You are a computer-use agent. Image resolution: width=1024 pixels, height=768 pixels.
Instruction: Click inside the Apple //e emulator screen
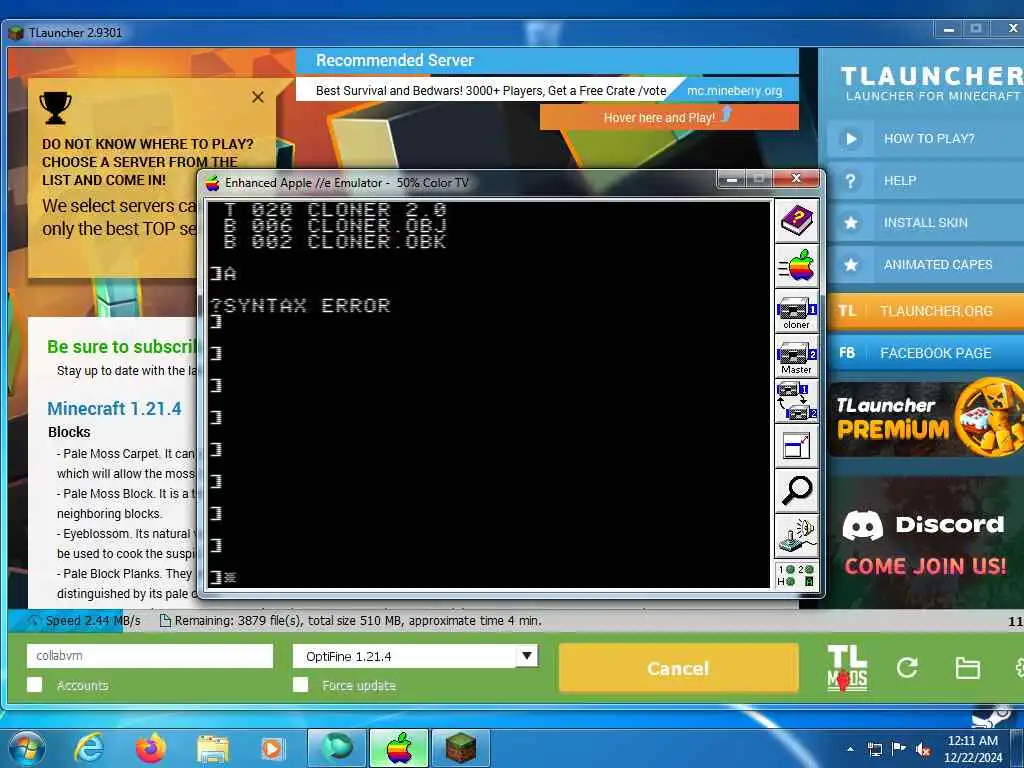488,394
